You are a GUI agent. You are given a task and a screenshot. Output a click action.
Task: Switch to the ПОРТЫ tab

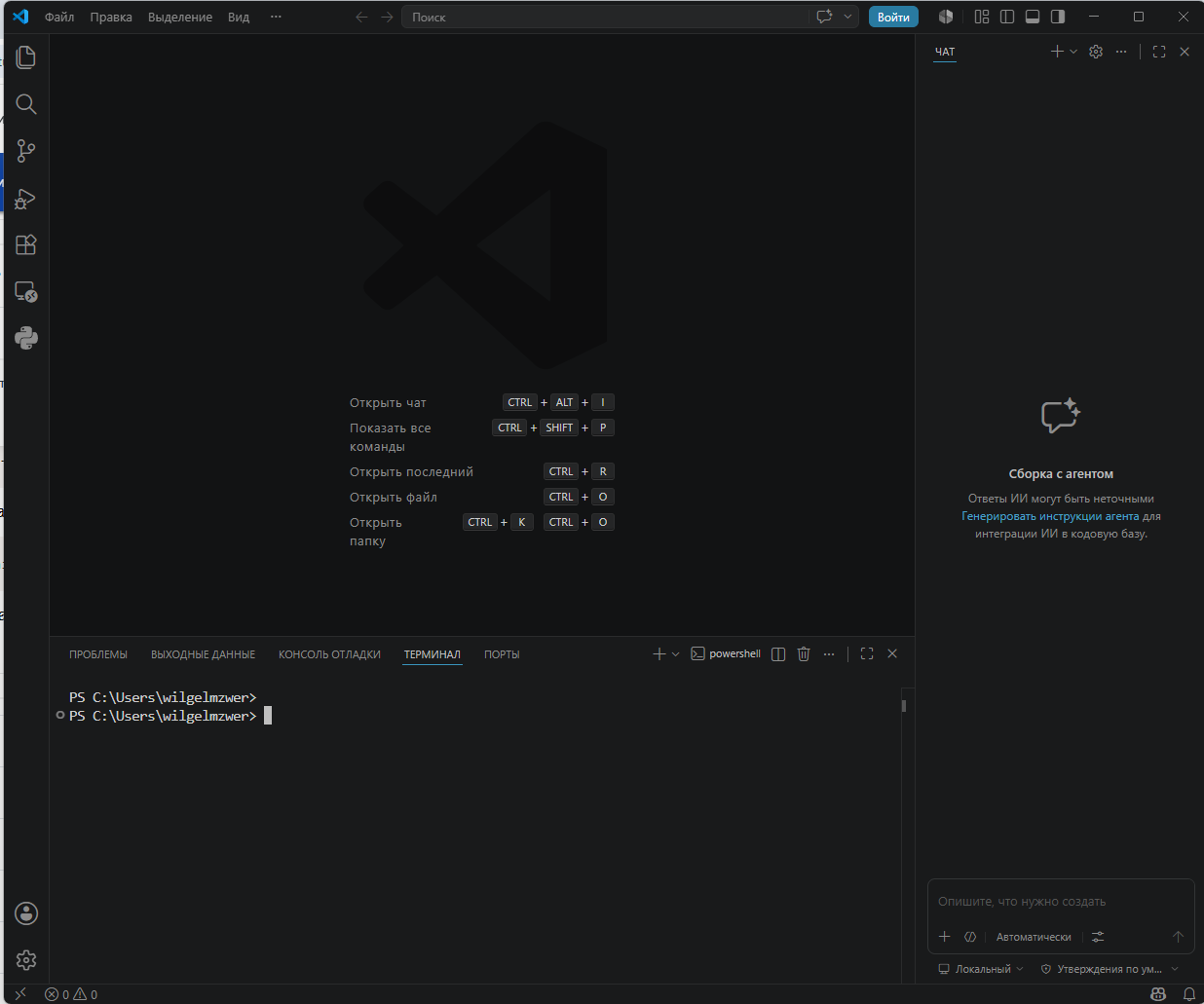(502, 654)
